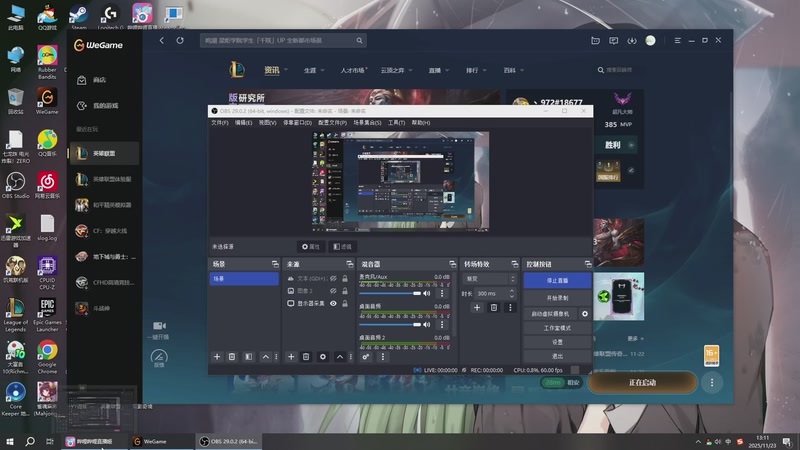
Task: Click the 正在启动 launch button in WeGame
Action: [x=642, y=383]
